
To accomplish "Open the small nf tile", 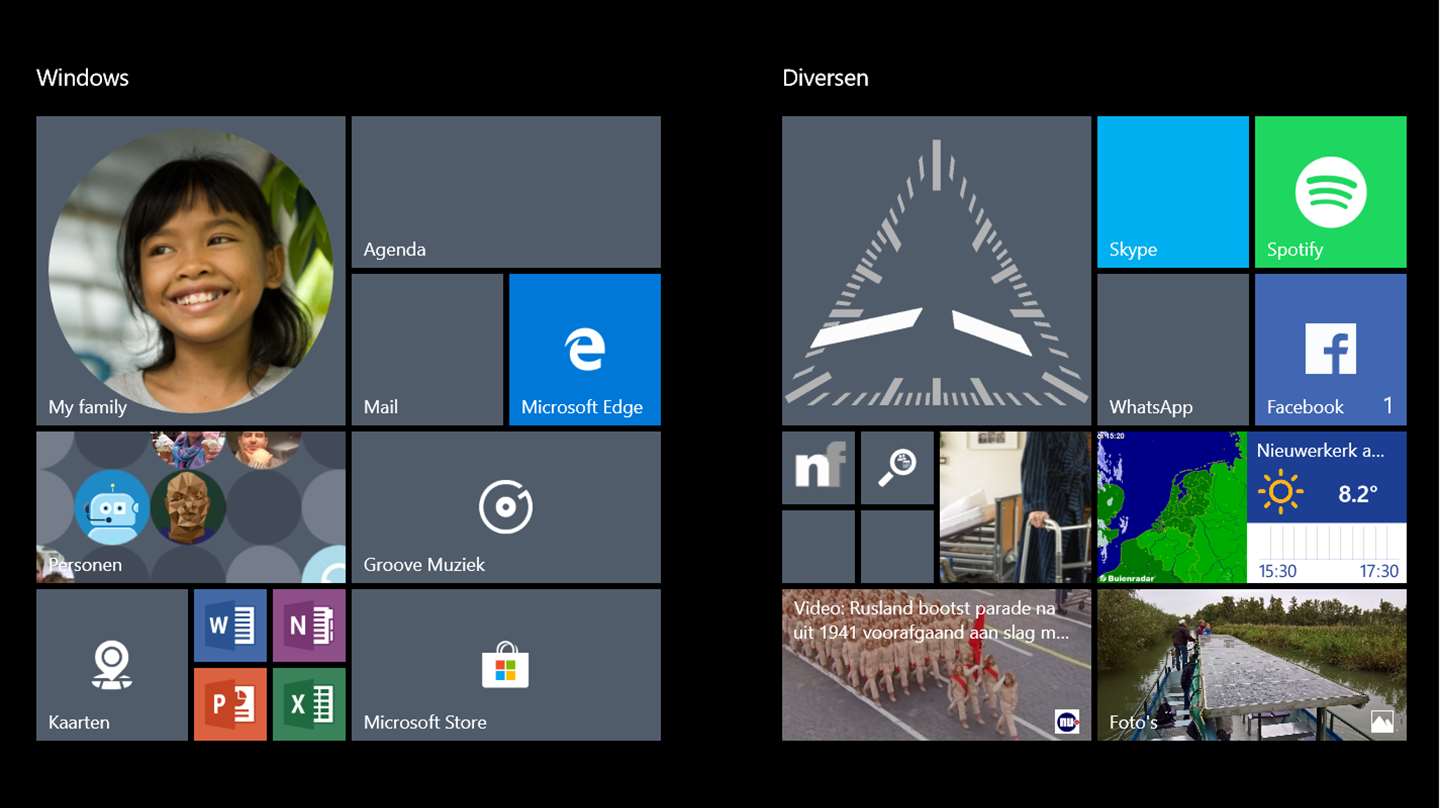I will 818,468.
